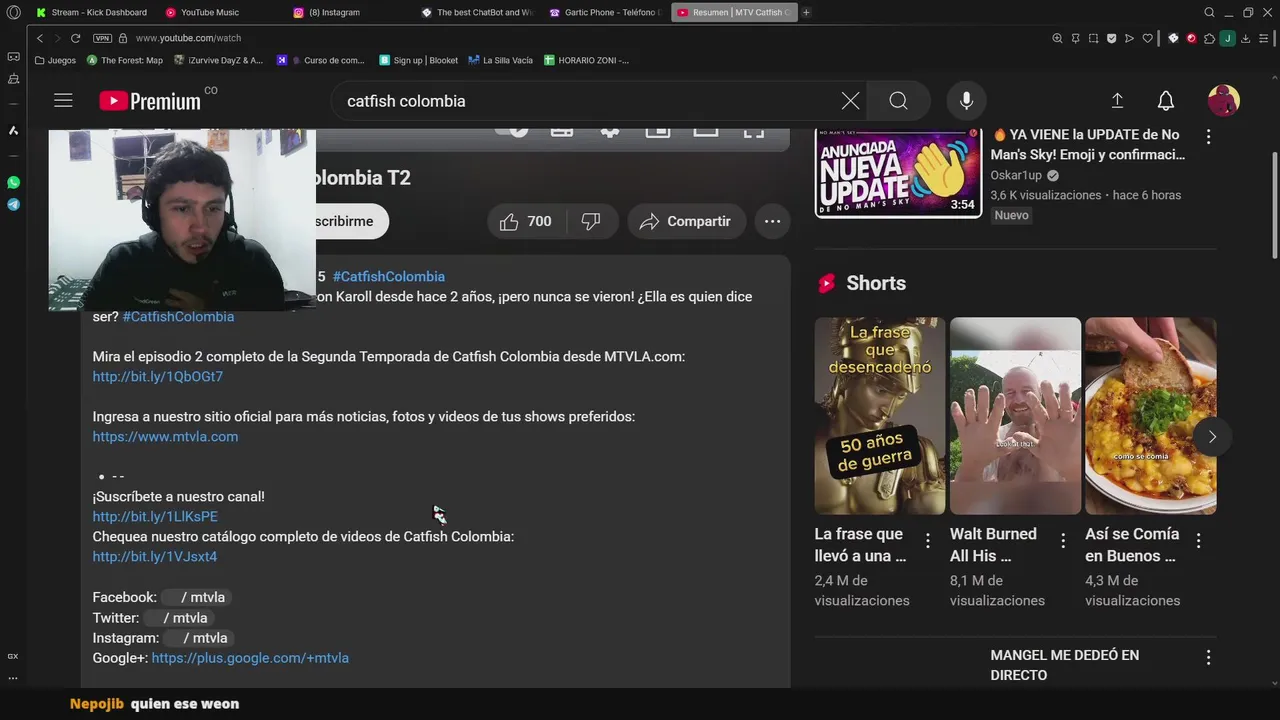Open the zoom magnifier in address bar

[x=1057, y=38]
